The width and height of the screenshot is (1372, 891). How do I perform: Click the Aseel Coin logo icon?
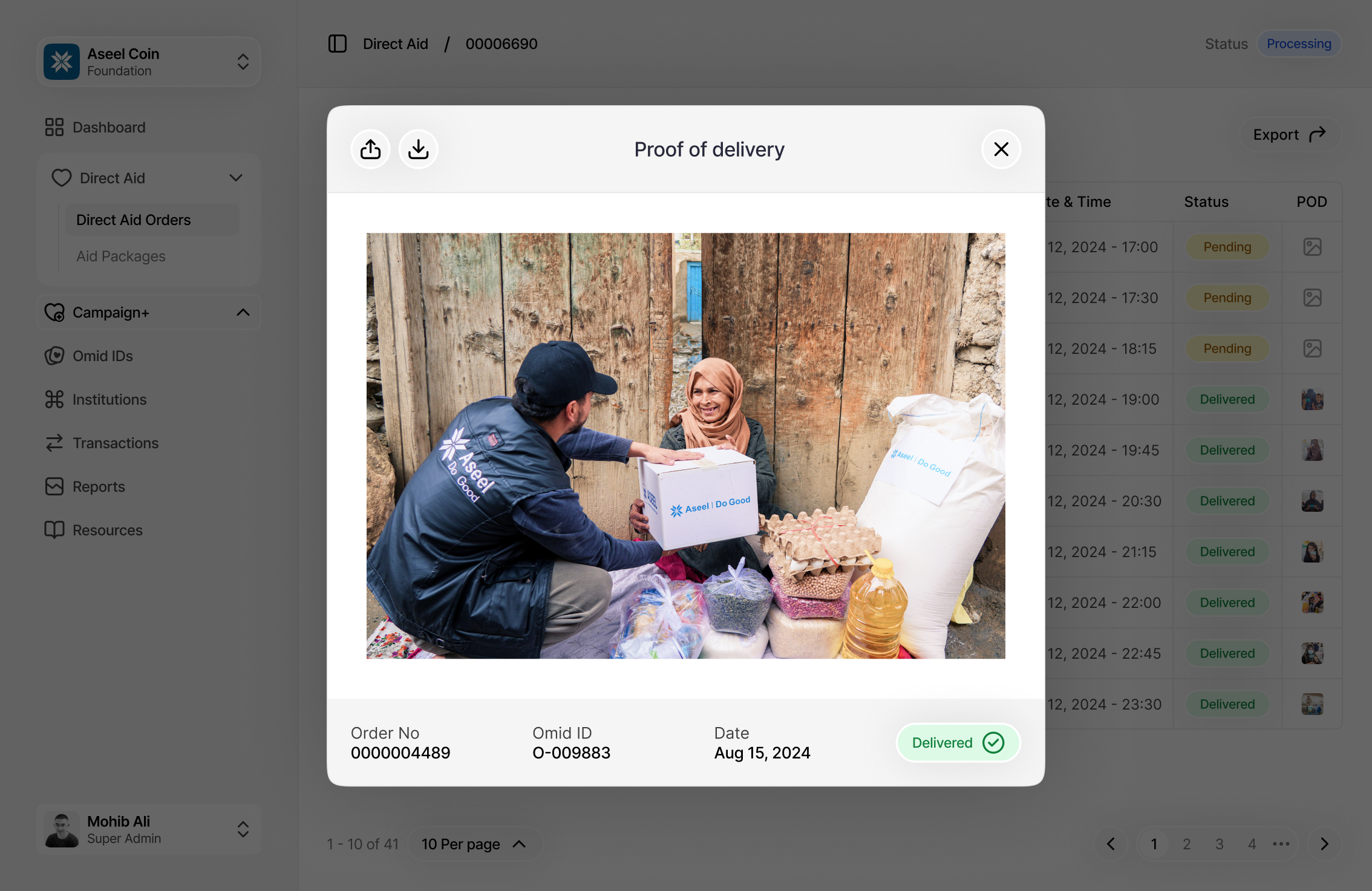pyautogui.click(x=62, y=62)
